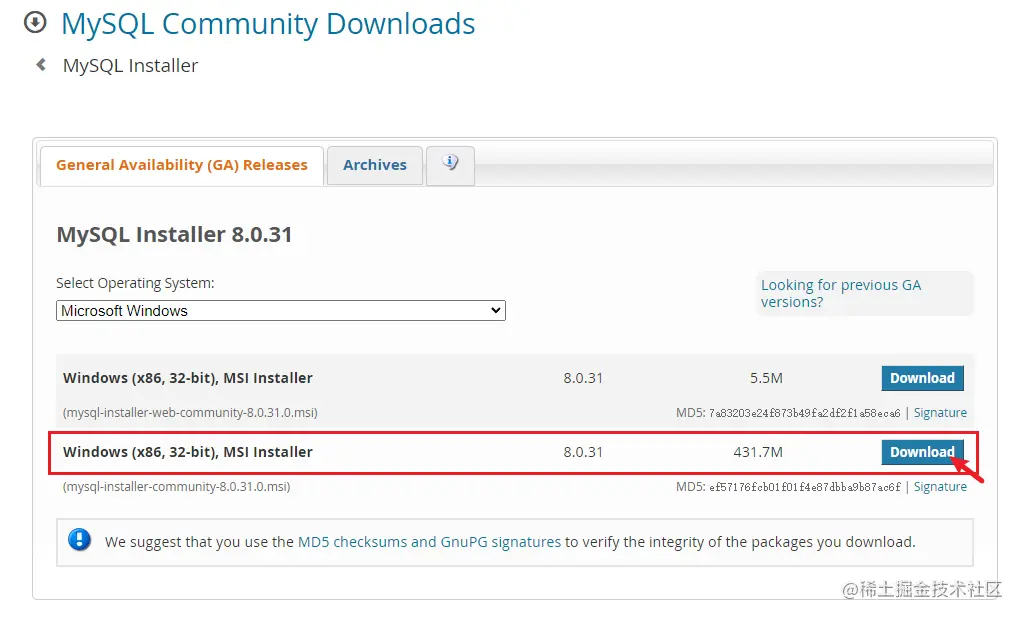Image resolution: width=1021 pixels, height=618 pixels.
Task: Click the blue exclamation info icon
Action: [79, 540]
